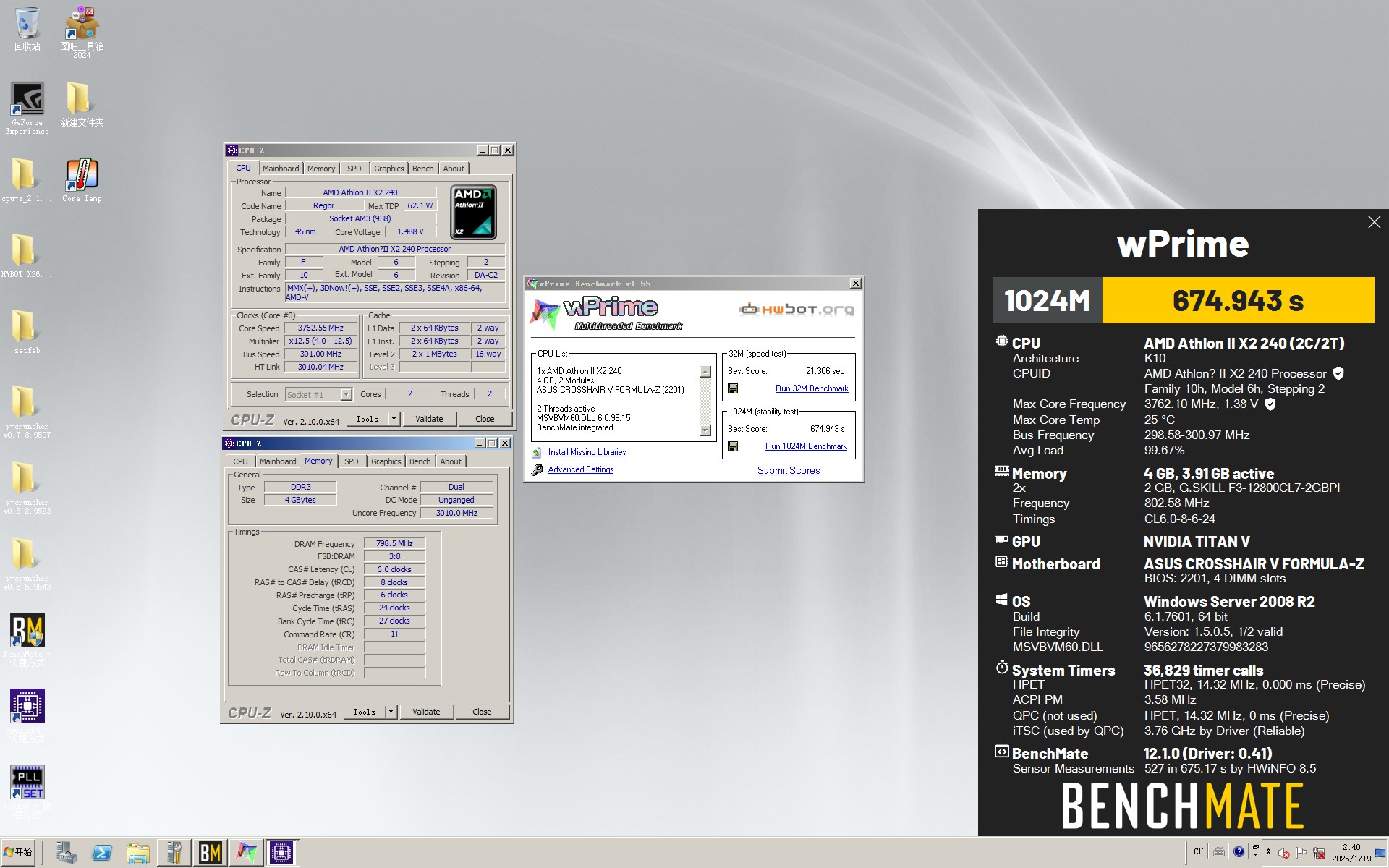Click the muted volume tray icon
The height and width of the screenshot is (868, 1389).
(x=1284, y=853)
